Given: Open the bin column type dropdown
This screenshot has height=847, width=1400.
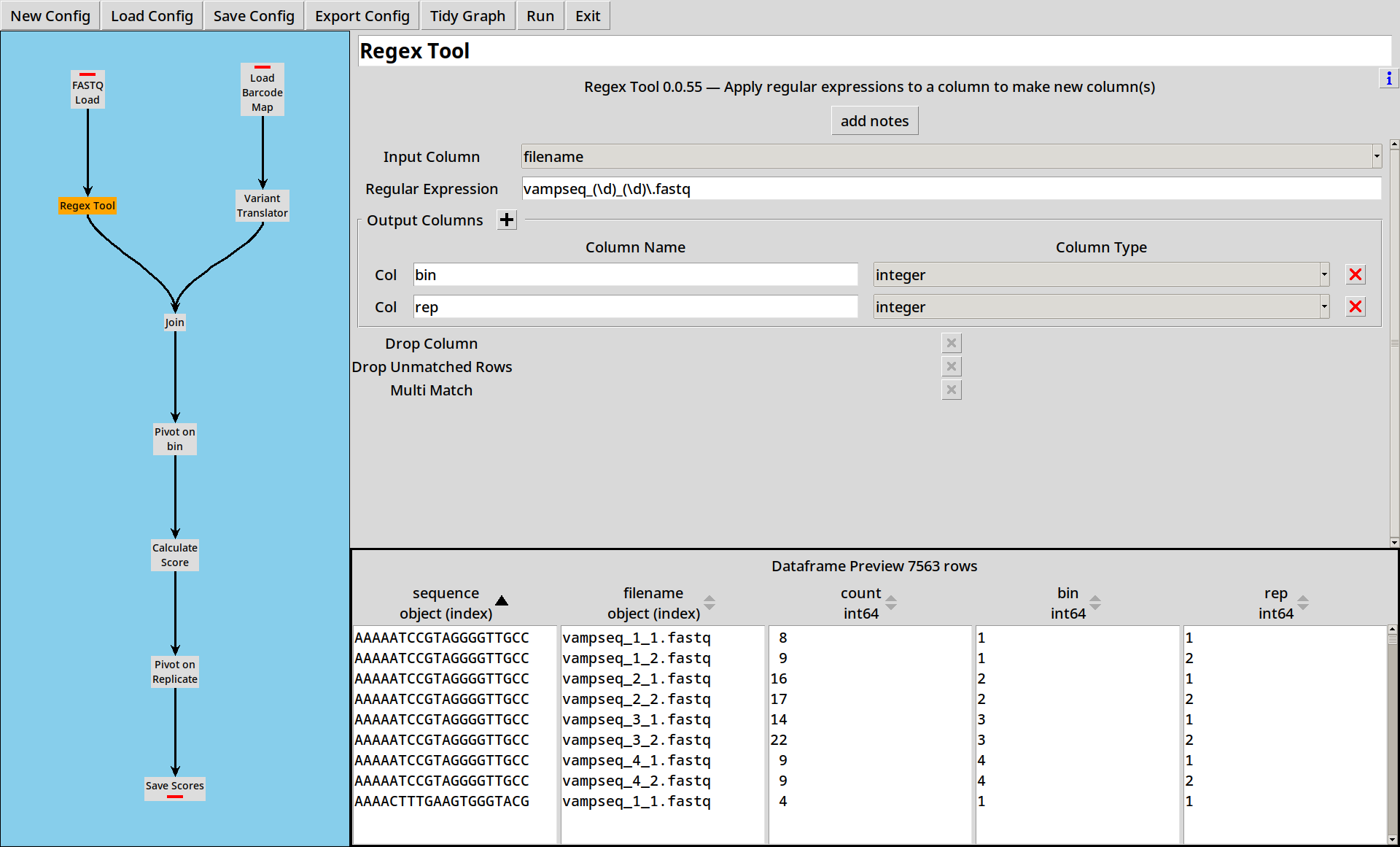Looking at the screenshot, I should click(x=1101, y=275).
